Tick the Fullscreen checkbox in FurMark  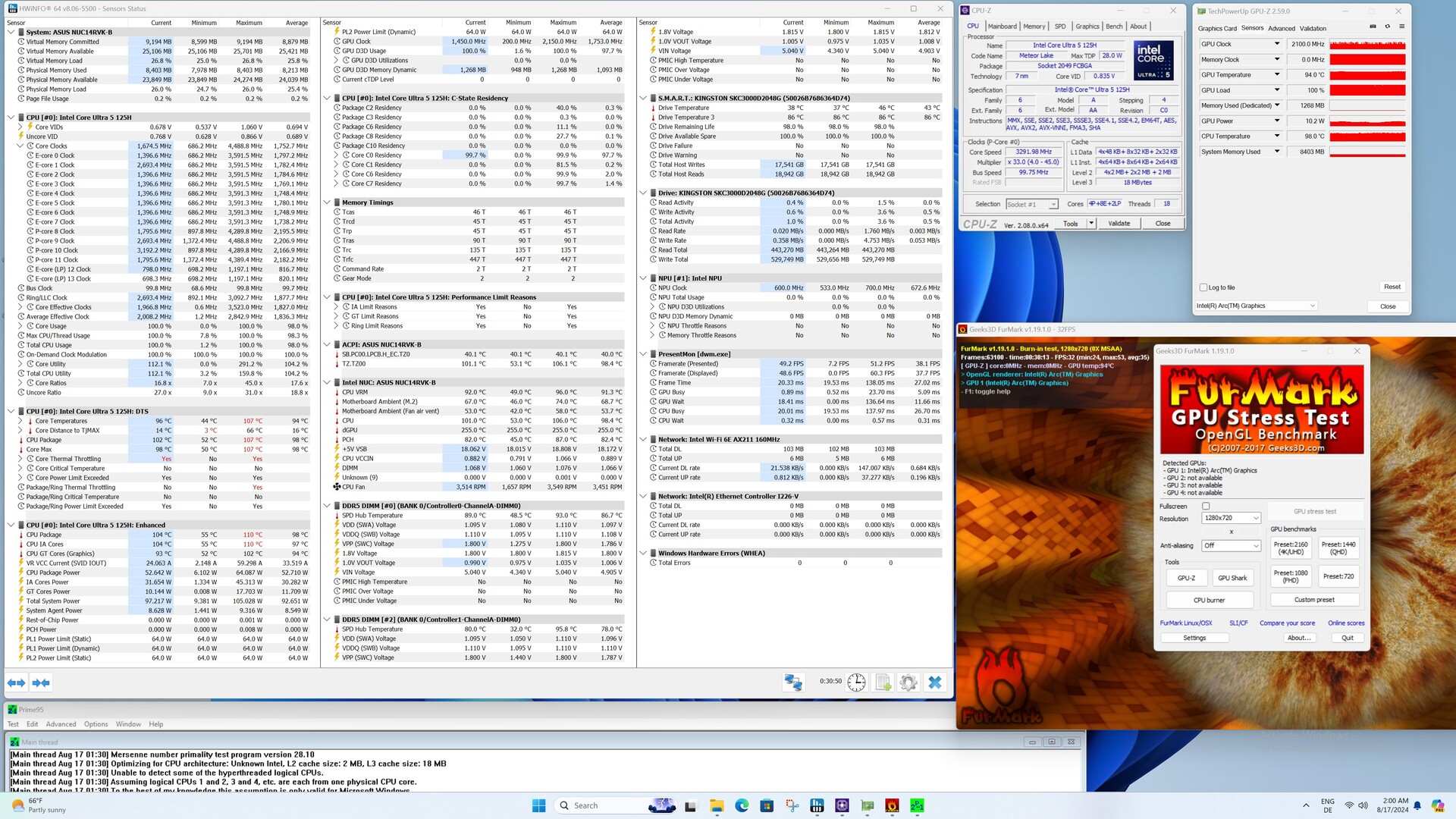1206,506
